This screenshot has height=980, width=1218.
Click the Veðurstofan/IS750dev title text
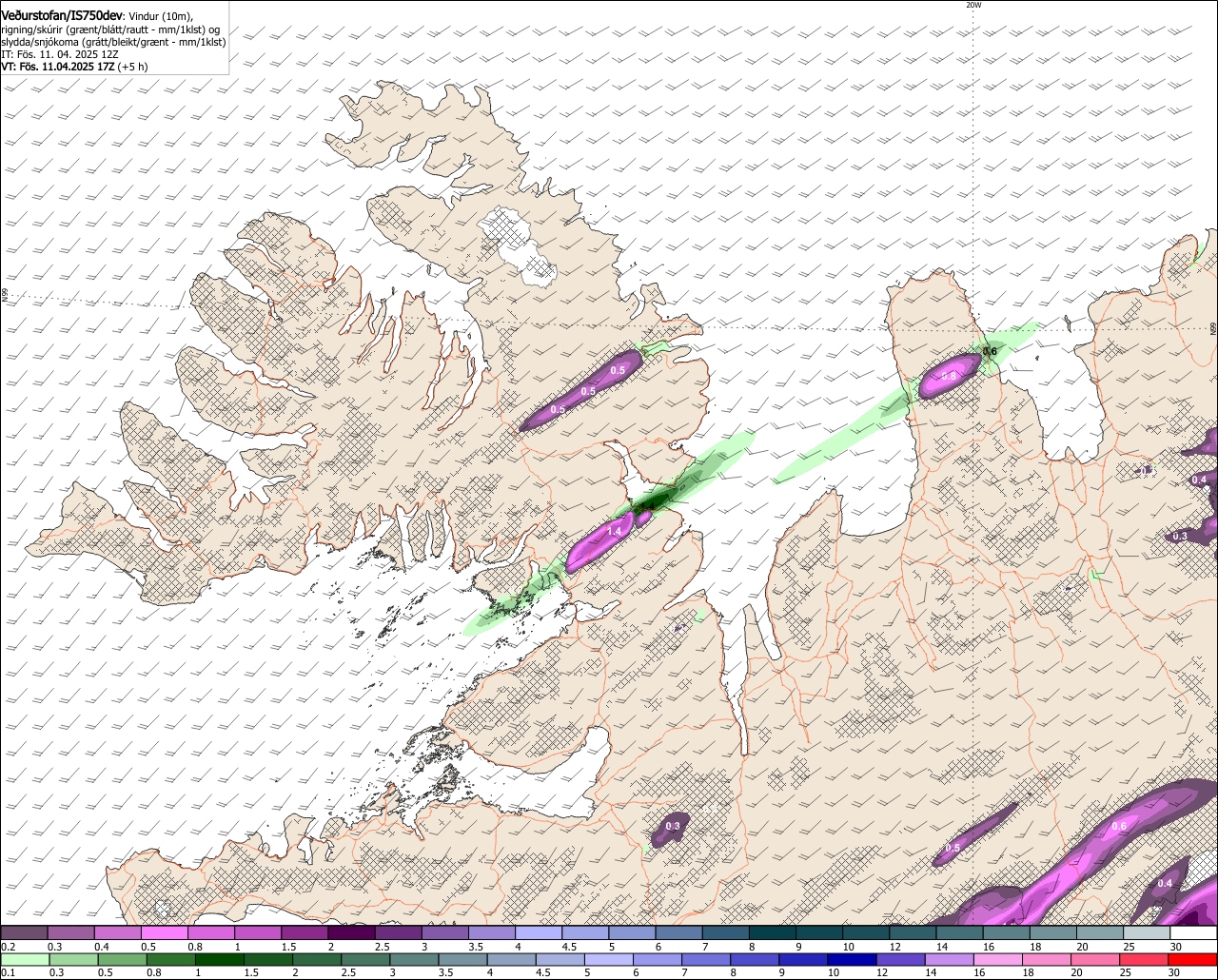pyautogui.click(x=61, y=15)
